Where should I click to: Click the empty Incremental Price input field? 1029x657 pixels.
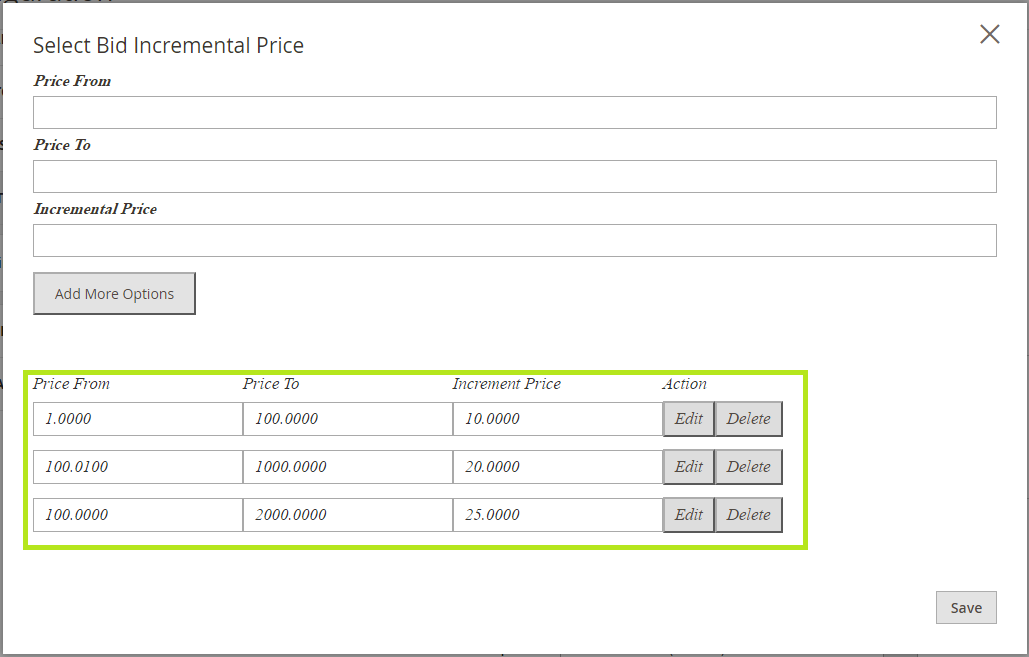coord(514,240)
